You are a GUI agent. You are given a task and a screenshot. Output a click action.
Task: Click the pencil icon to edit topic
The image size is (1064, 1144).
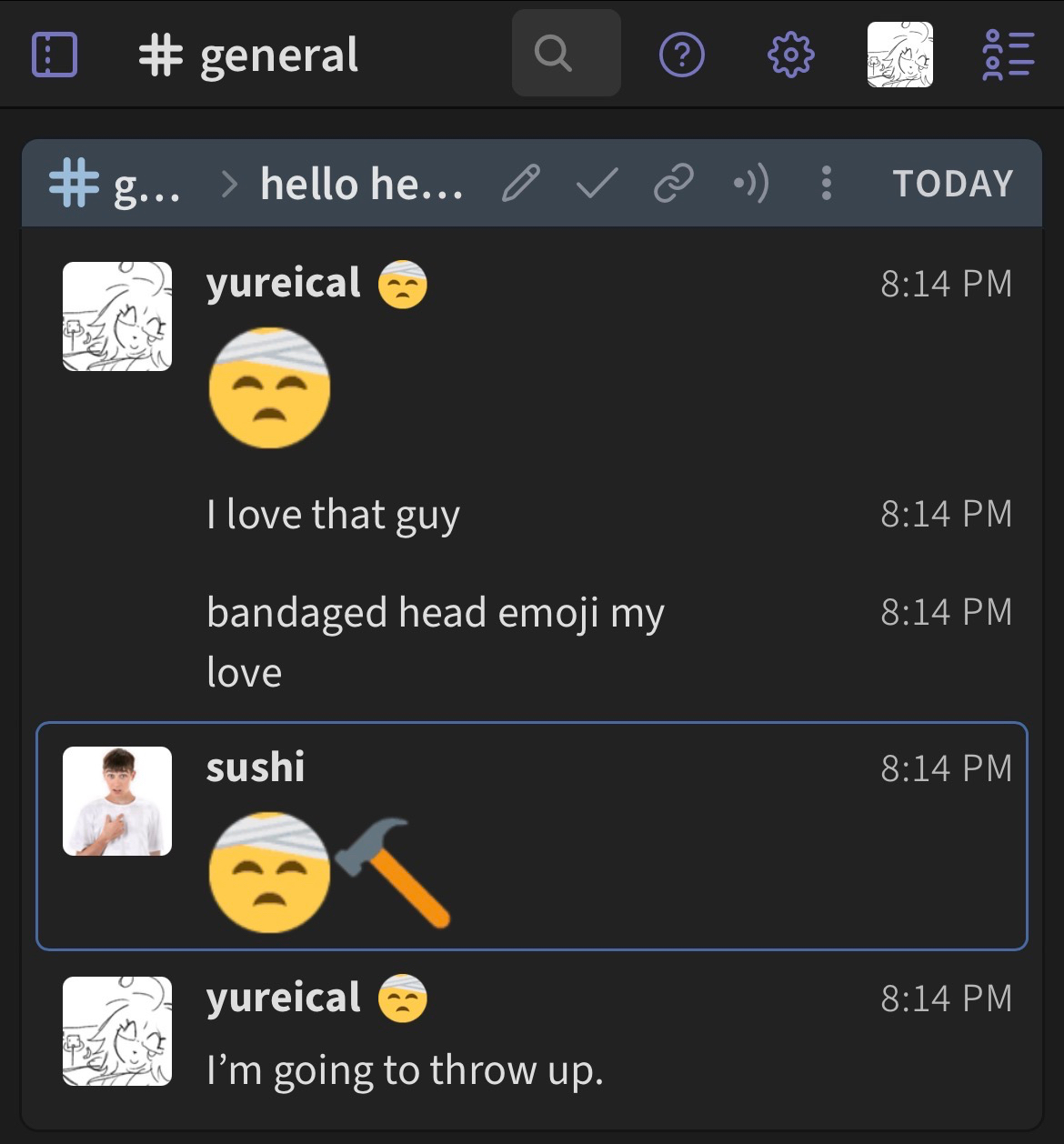pyautogui.click(x=521, y=184)
